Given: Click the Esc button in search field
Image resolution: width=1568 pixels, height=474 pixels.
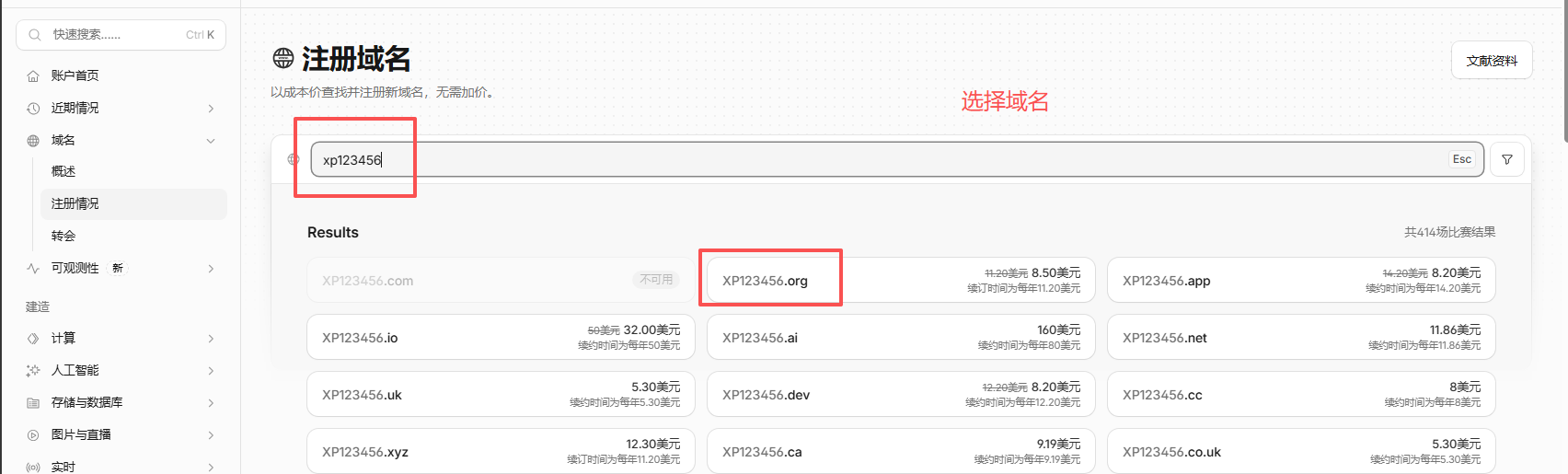Looking at the screenshot, I should coord(1462,159).
